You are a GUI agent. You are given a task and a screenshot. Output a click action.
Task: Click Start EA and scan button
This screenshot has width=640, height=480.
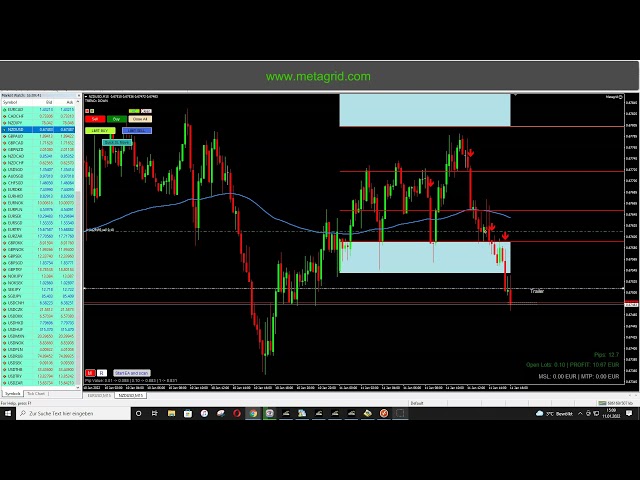(x=131, y=373)
